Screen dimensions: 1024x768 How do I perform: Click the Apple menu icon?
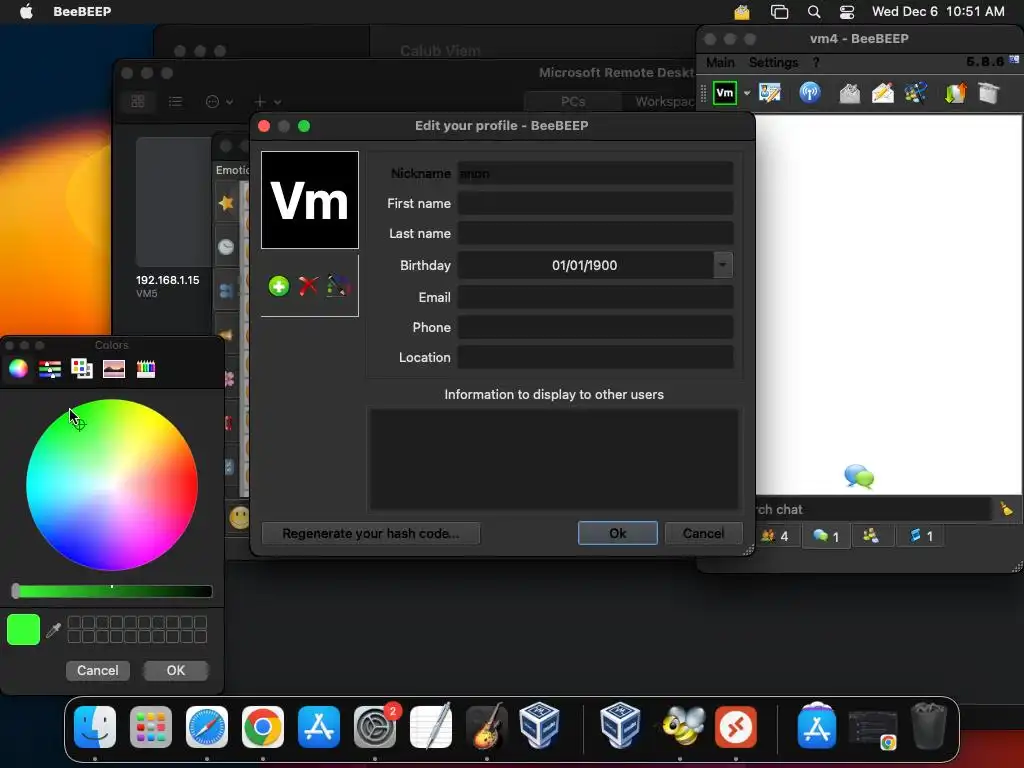[26, 11]
